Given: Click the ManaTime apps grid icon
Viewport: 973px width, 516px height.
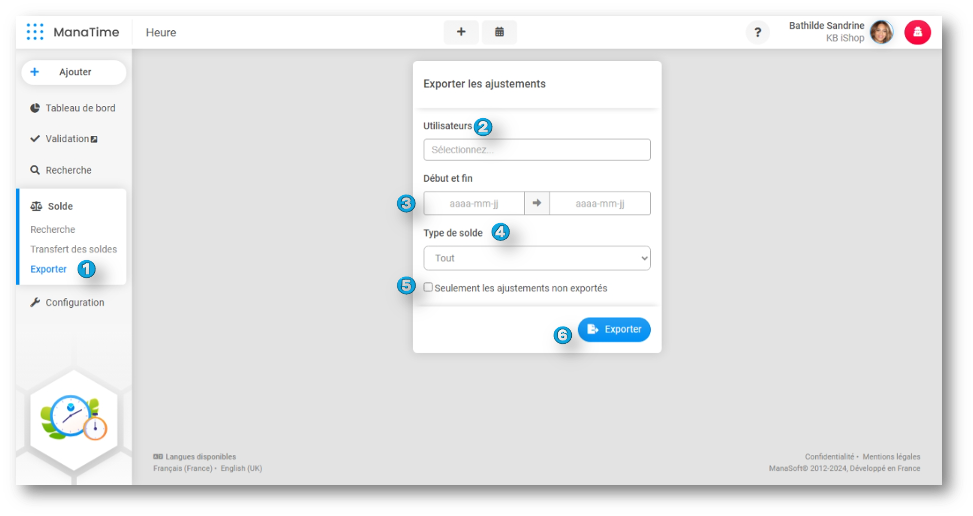Looking at the screenshot, I should [x=35, y=32].
